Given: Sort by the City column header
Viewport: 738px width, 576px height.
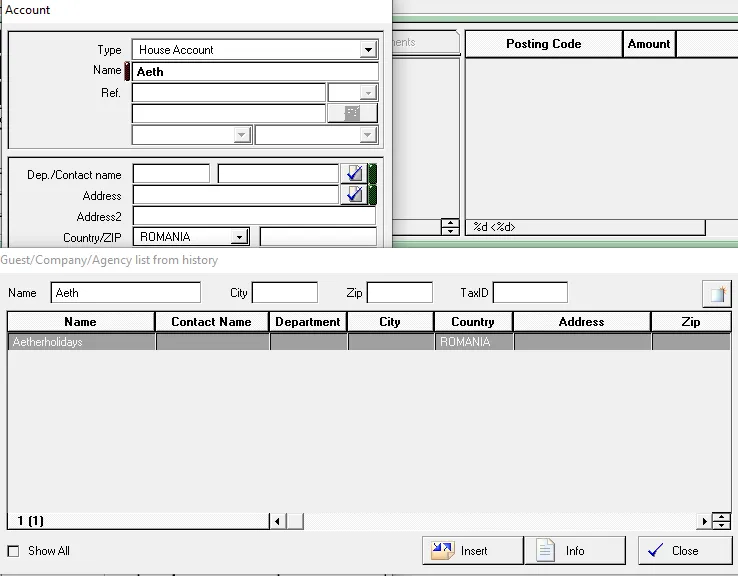Looking at the screenshot, I should pyautogui.click(x=390, y=322).
